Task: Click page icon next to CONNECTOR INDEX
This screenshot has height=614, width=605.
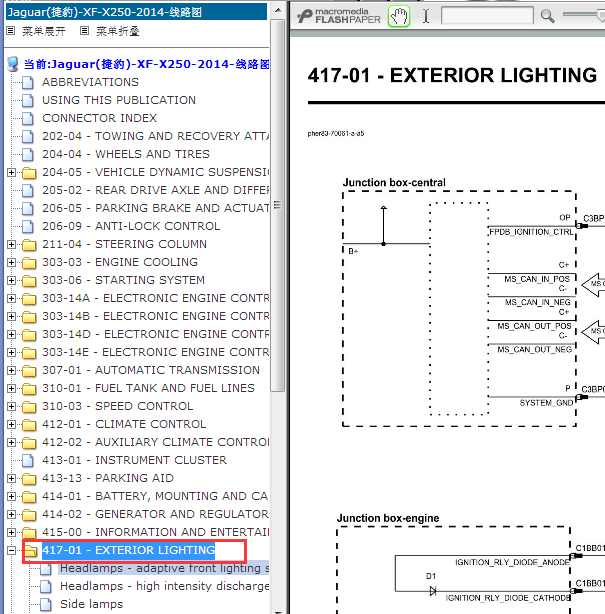Action: [x=28, y=119]
